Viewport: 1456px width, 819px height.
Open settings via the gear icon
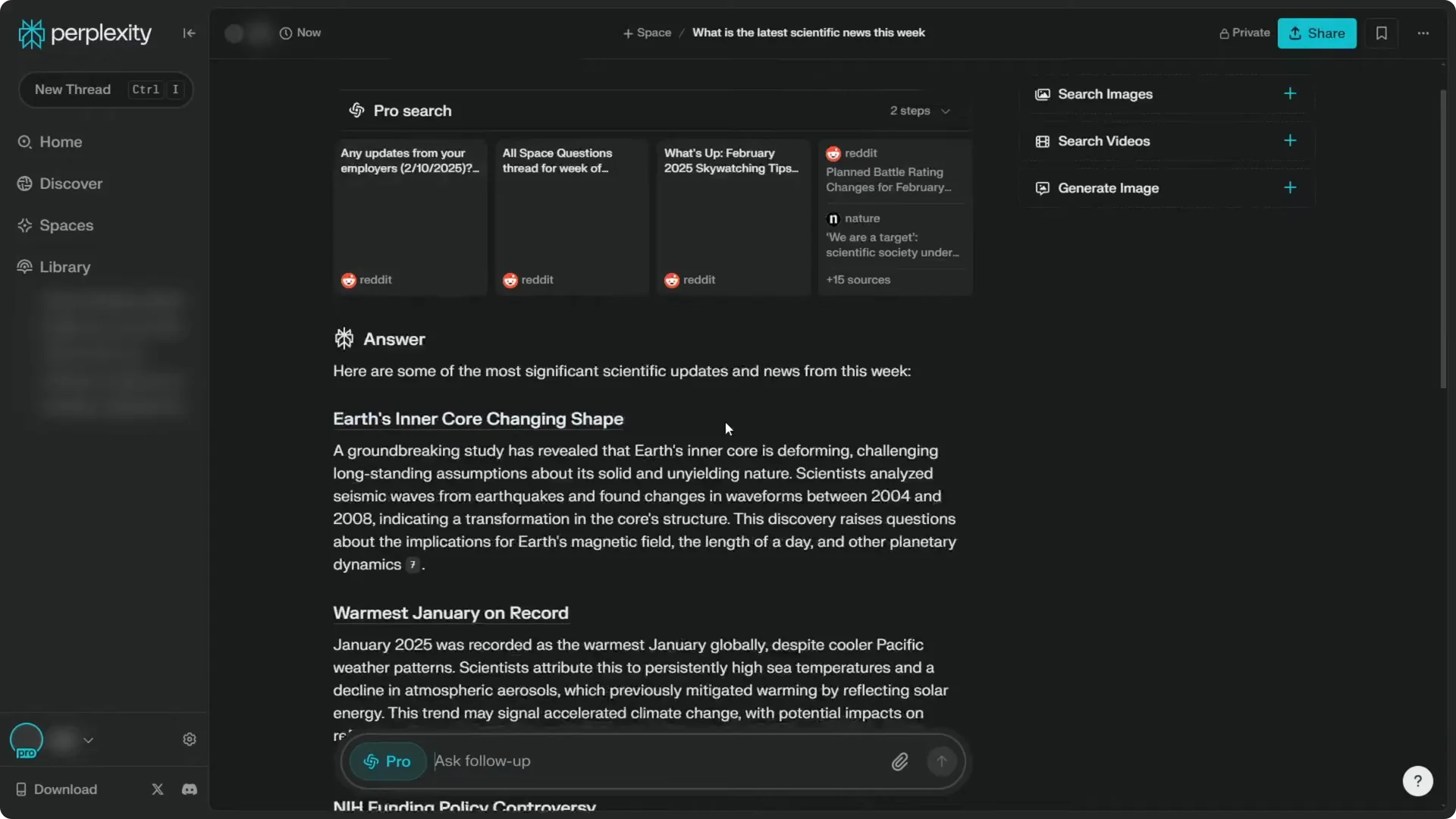190,739
